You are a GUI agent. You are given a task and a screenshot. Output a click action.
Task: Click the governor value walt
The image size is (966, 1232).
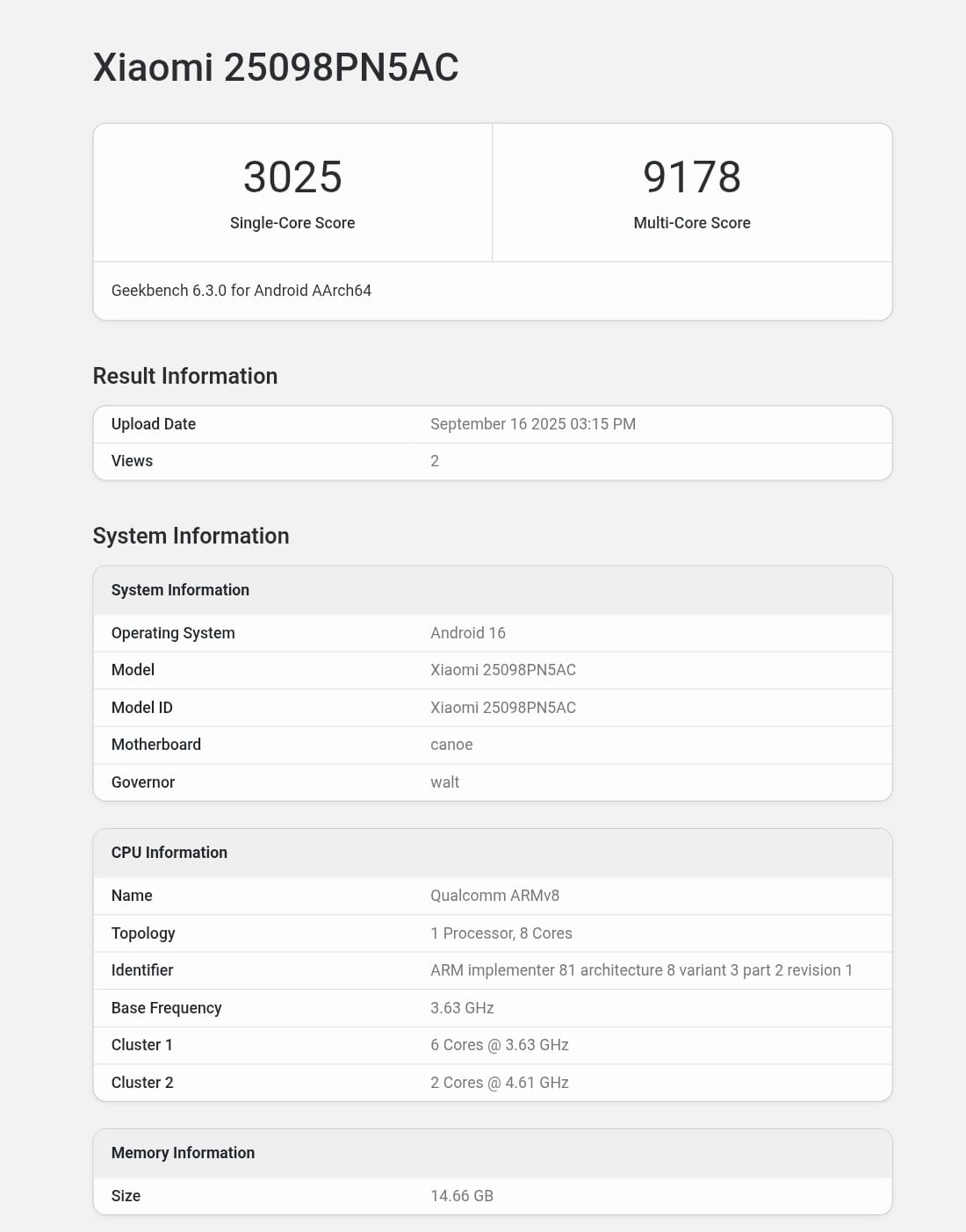[x=444, y=782]
